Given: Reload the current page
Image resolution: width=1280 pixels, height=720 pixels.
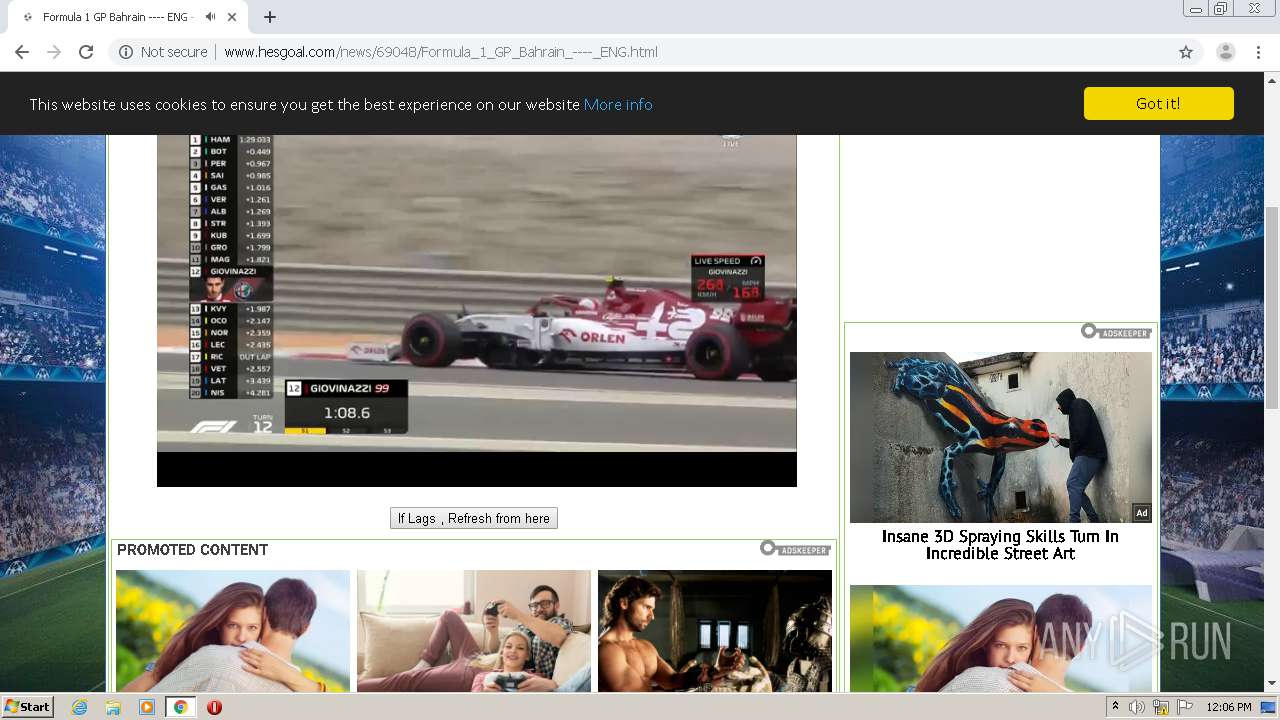Looking at the screenshot, I should click(x=86, y=52).
